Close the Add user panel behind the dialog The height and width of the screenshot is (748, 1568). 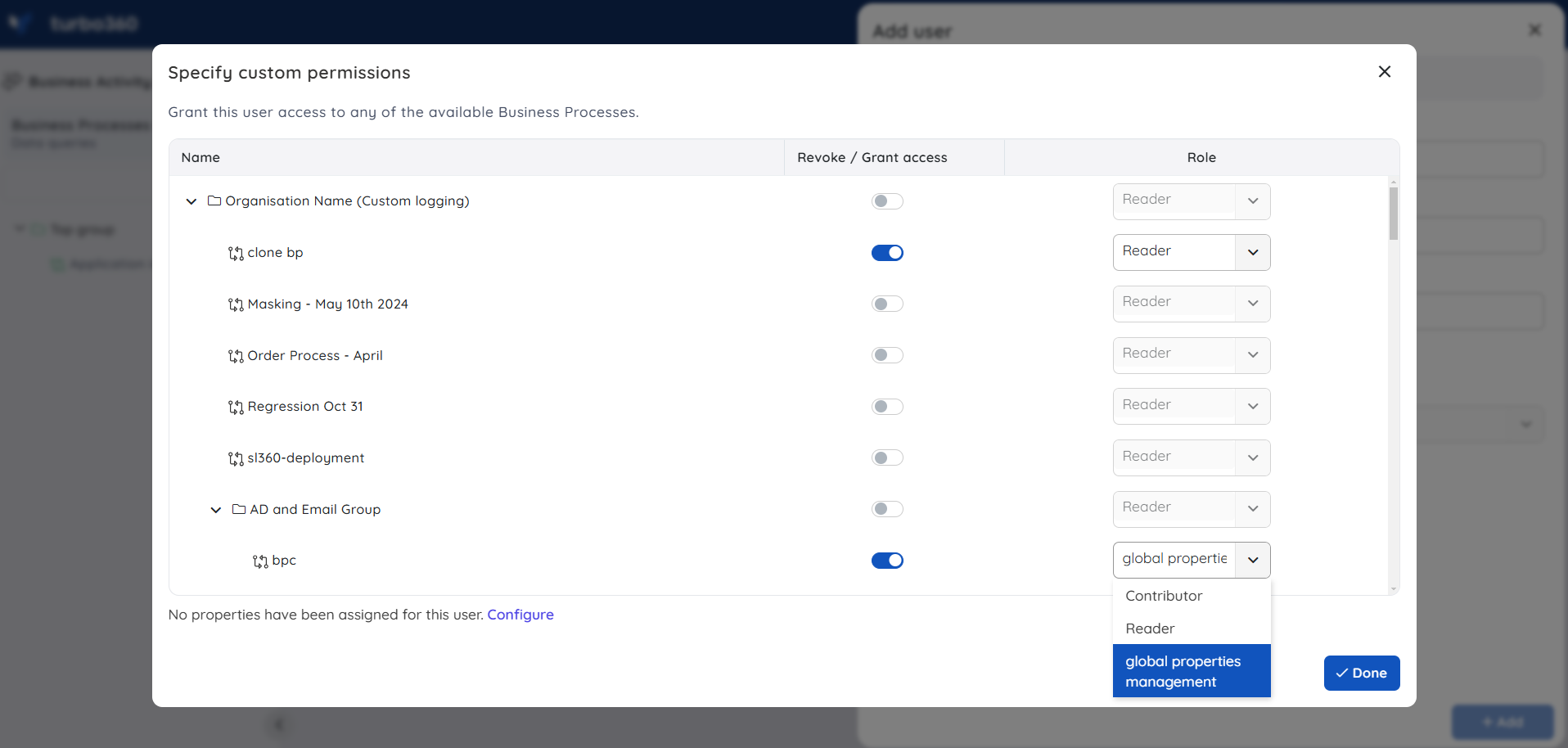click(1535, 30)
